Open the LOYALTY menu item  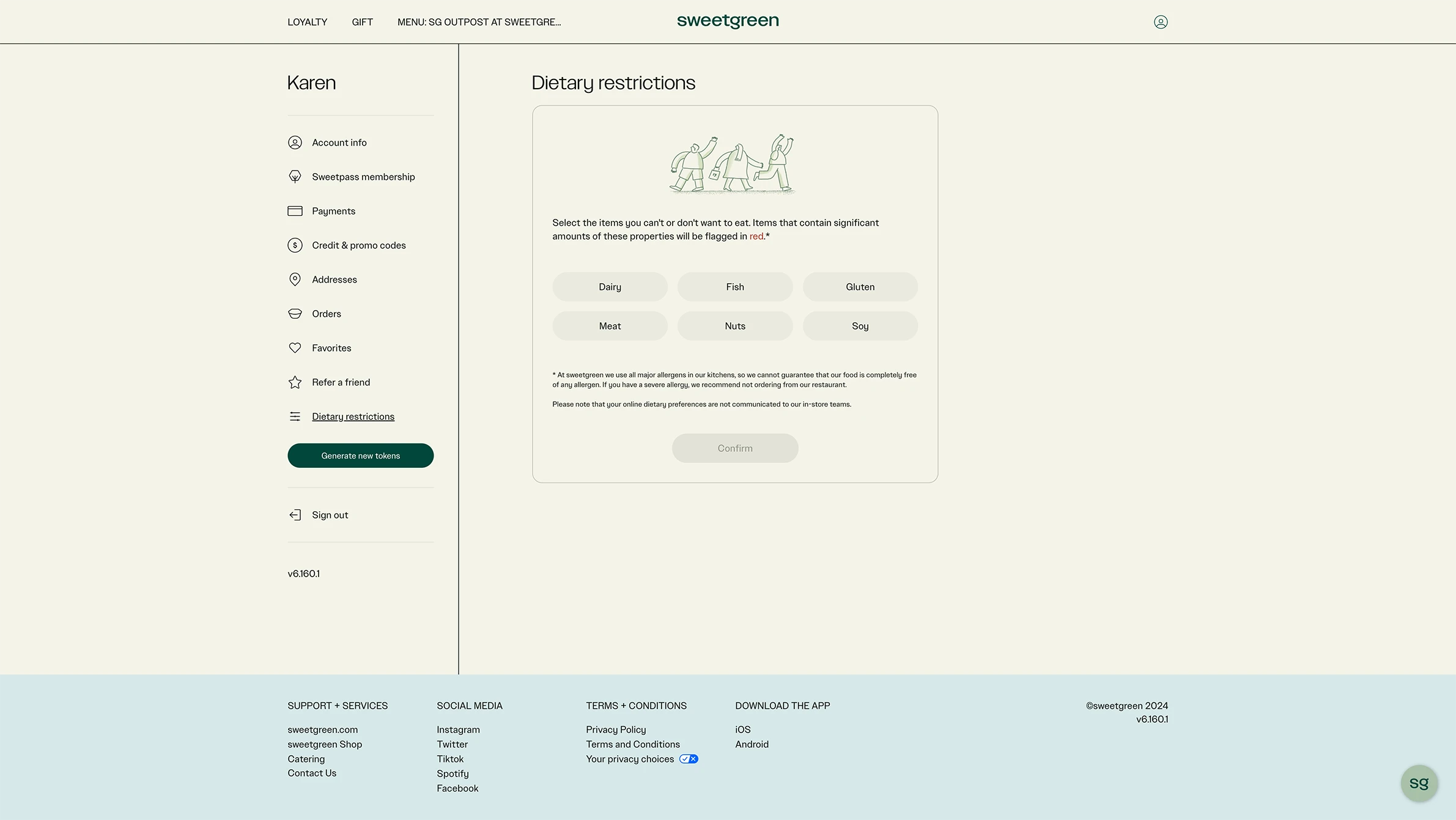(307, 22)
